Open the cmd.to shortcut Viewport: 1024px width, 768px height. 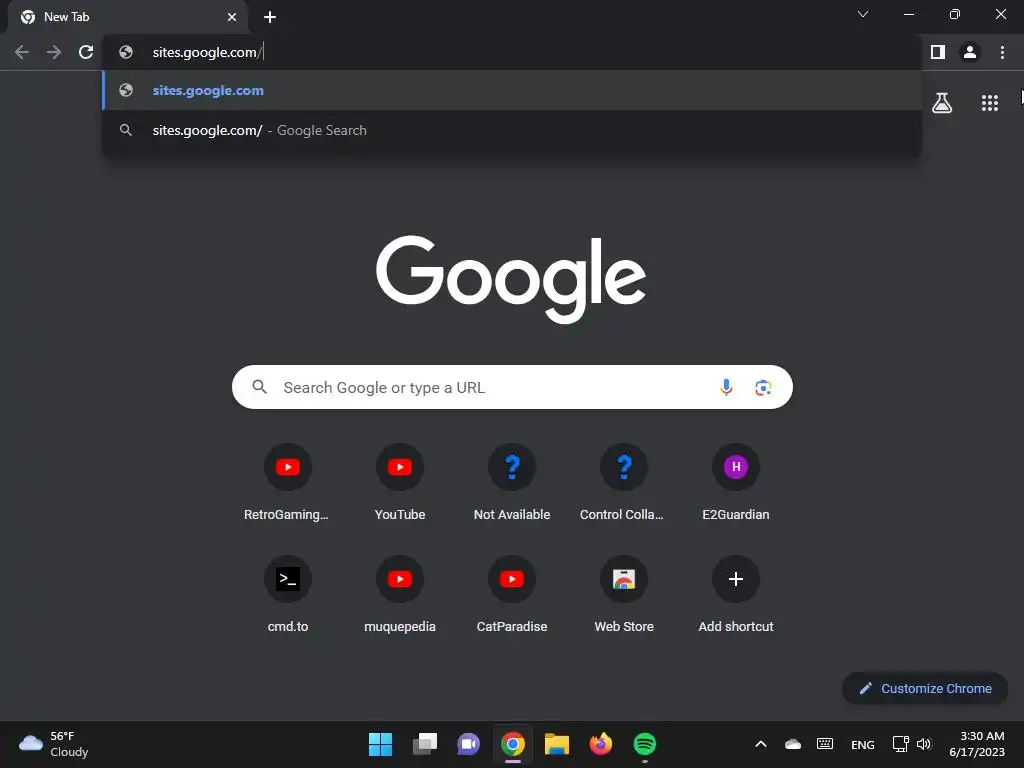pos(287,596)
